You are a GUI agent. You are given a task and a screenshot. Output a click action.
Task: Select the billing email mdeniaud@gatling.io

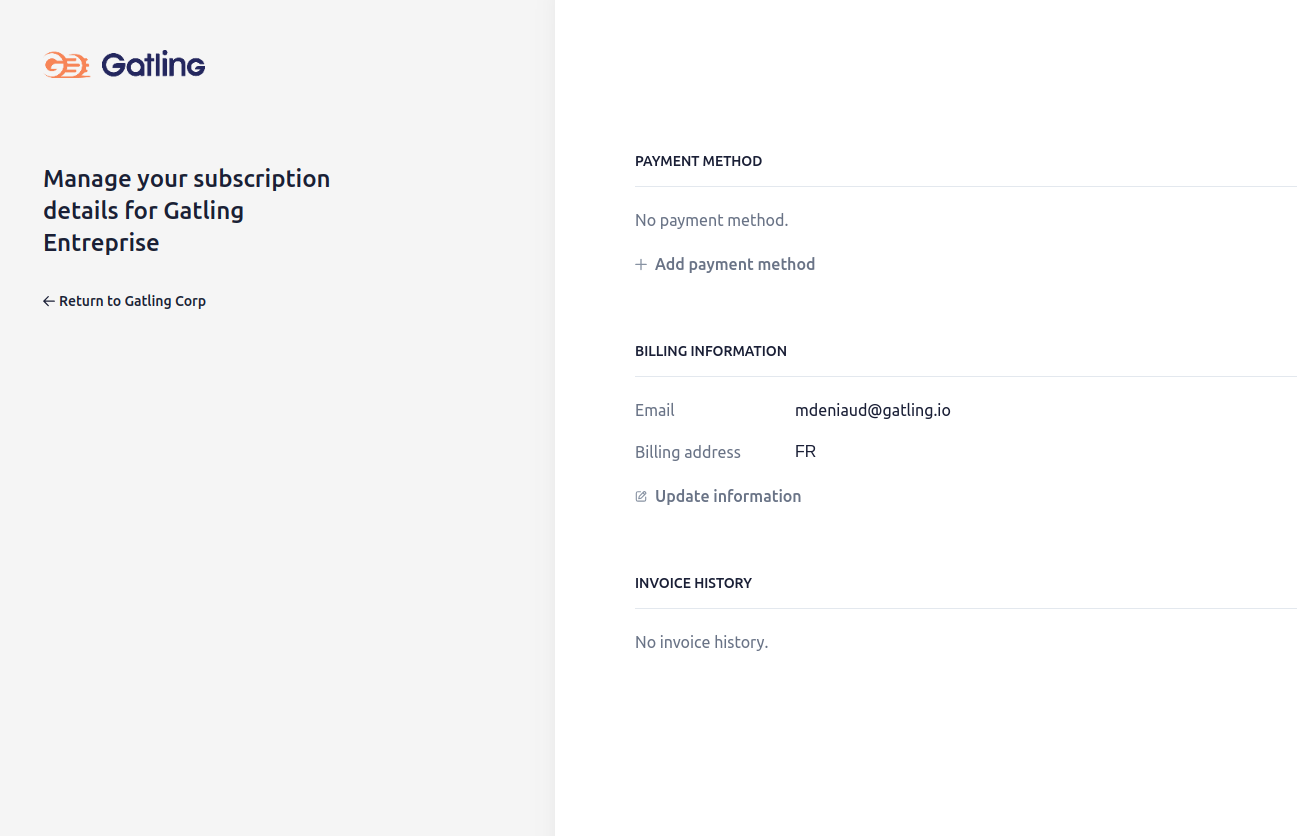point(872,410)
